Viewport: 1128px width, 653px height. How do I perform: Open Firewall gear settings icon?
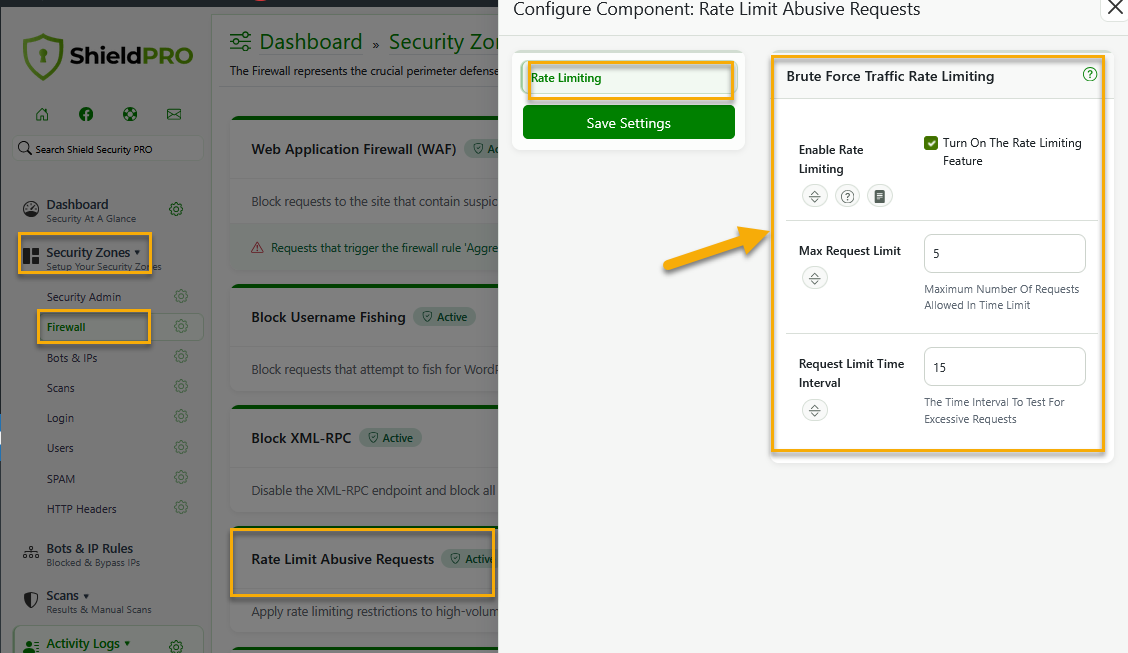[x=181, y=326]
